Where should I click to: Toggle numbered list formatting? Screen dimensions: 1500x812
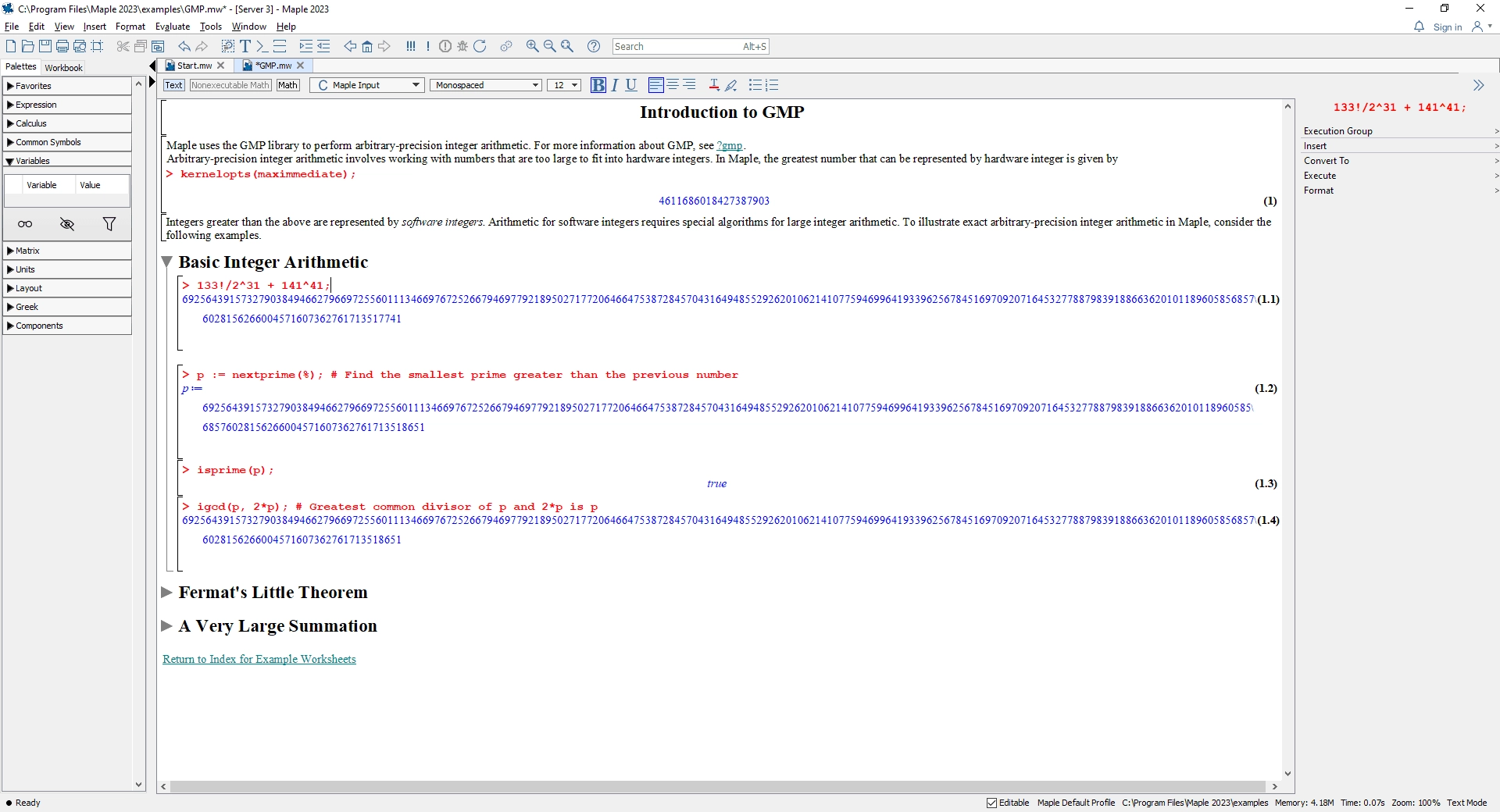coord(772,85)
